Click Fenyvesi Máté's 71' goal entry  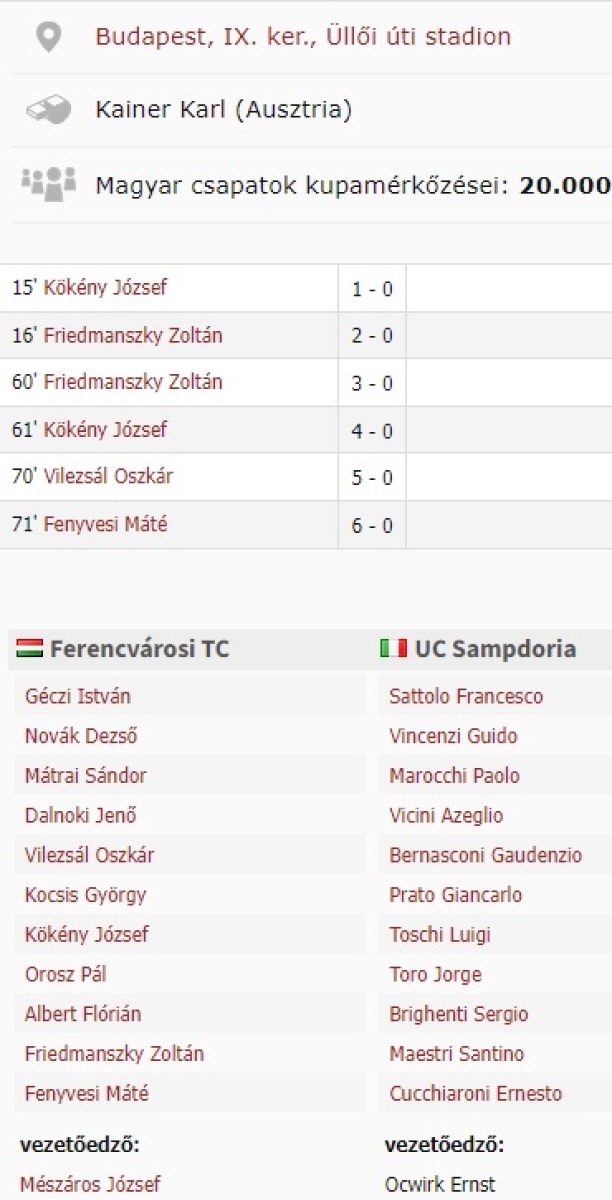(x=105, y=524)
